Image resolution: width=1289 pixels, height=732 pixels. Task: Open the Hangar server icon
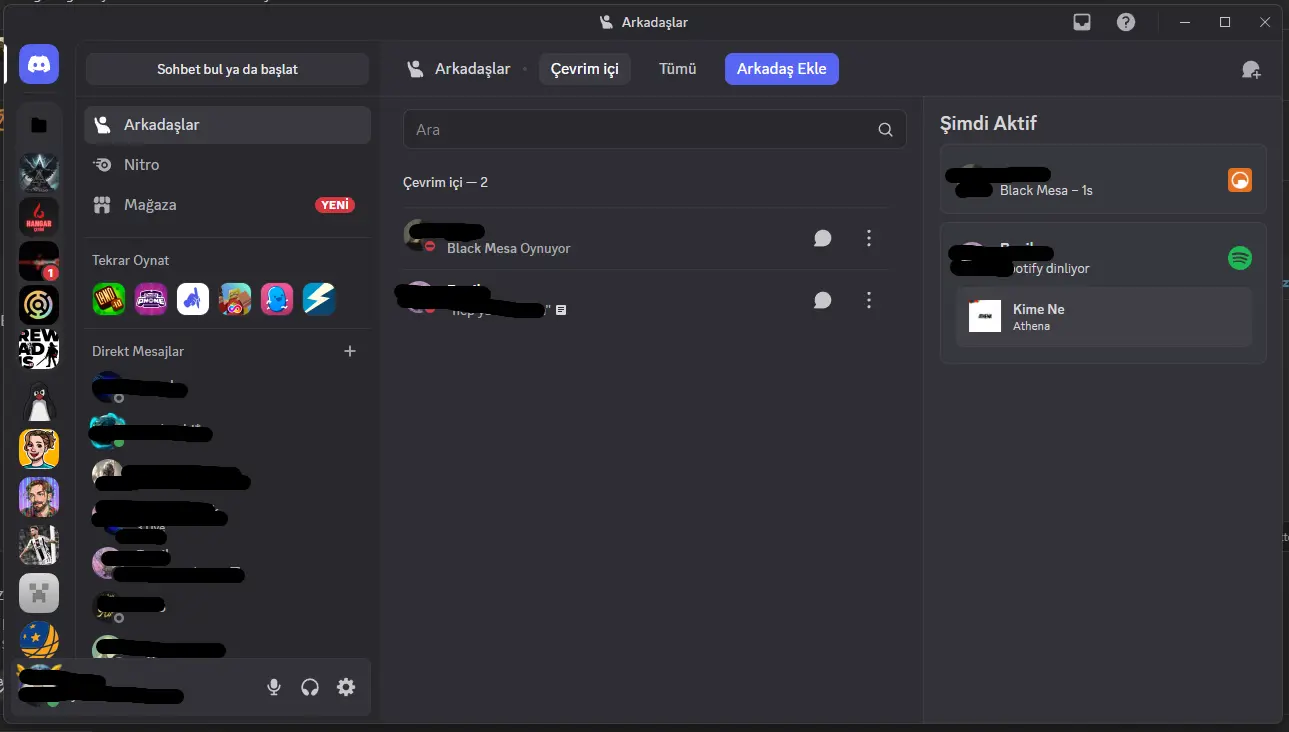pos(39,217)
